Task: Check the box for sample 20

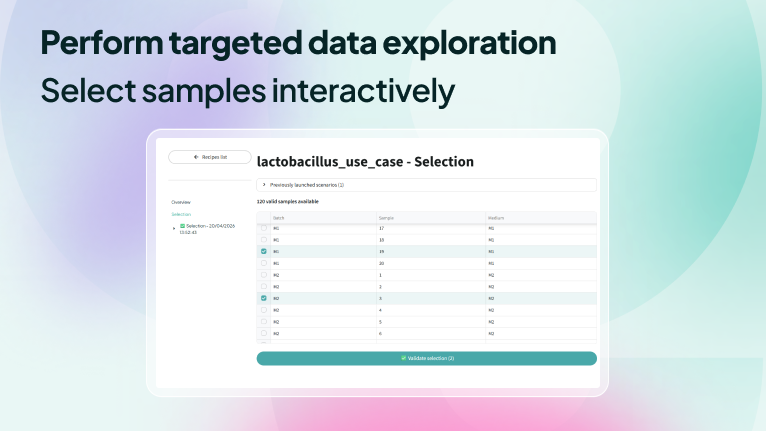Action: [x=264, y=263]
